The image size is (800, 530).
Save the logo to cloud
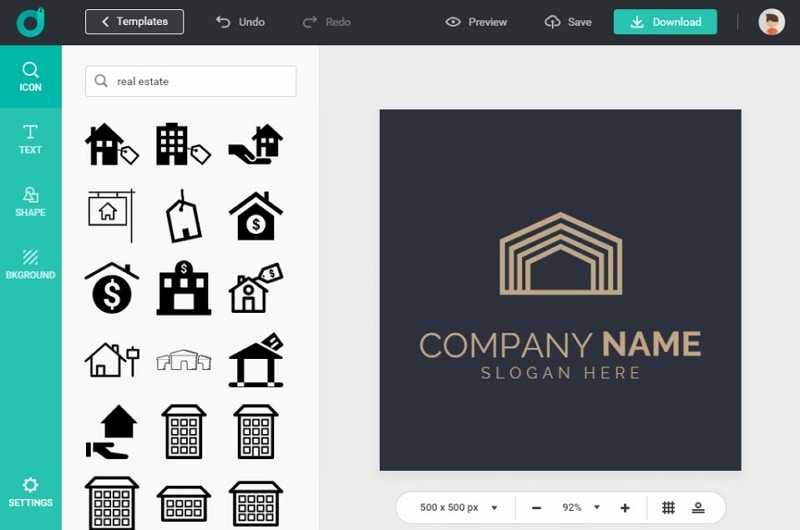(x=568, y=22)
